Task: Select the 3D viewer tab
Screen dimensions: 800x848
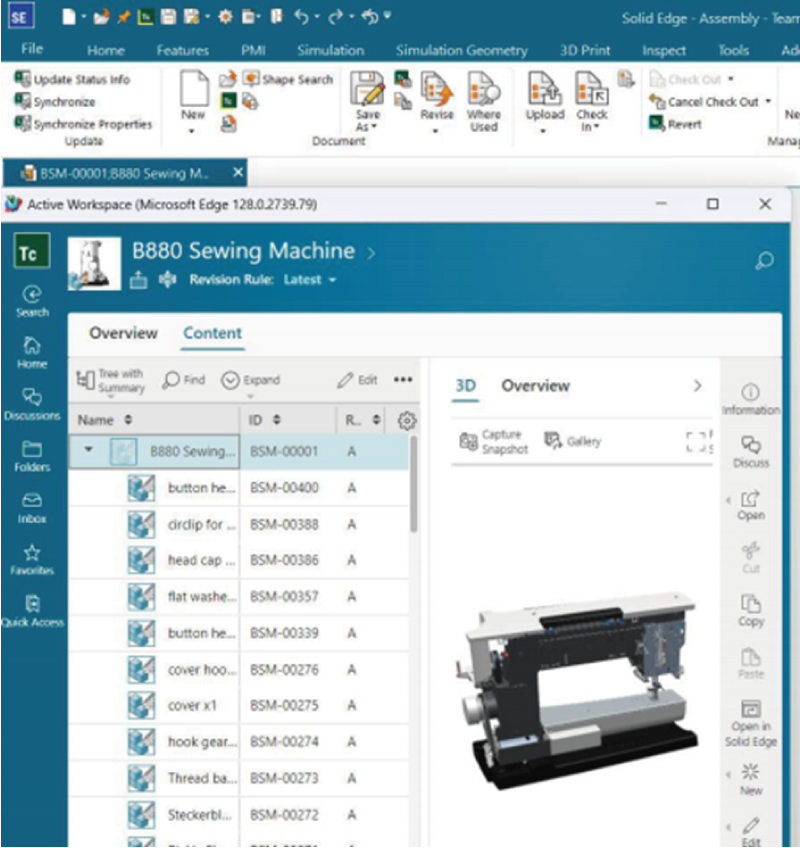Action: [x=466, y=386]
